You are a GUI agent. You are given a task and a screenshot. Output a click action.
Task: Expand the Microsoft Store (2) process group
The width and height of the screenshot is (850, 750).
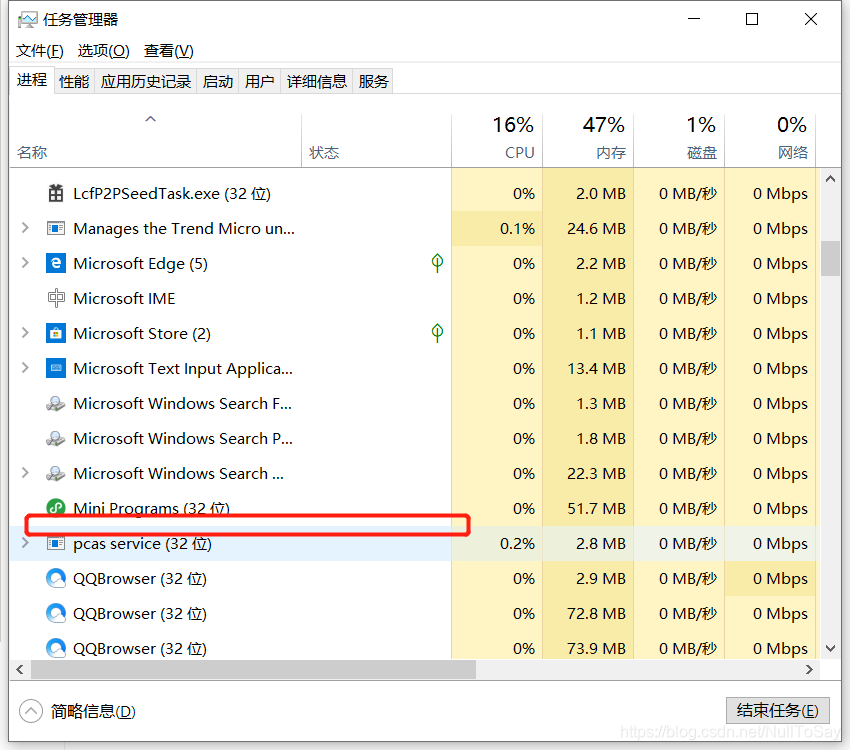25,333
